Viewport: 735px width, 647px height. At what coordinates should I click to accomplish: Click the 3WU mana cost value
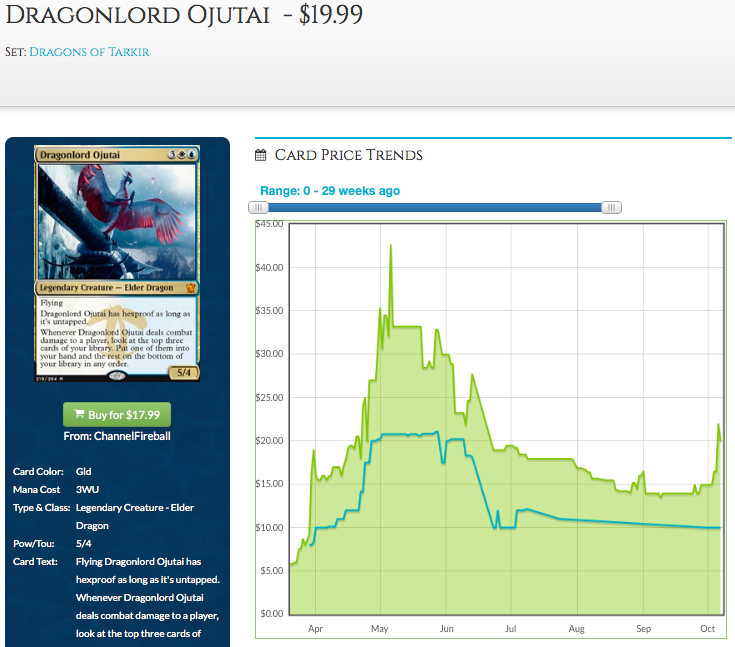[x=87, y=489]
